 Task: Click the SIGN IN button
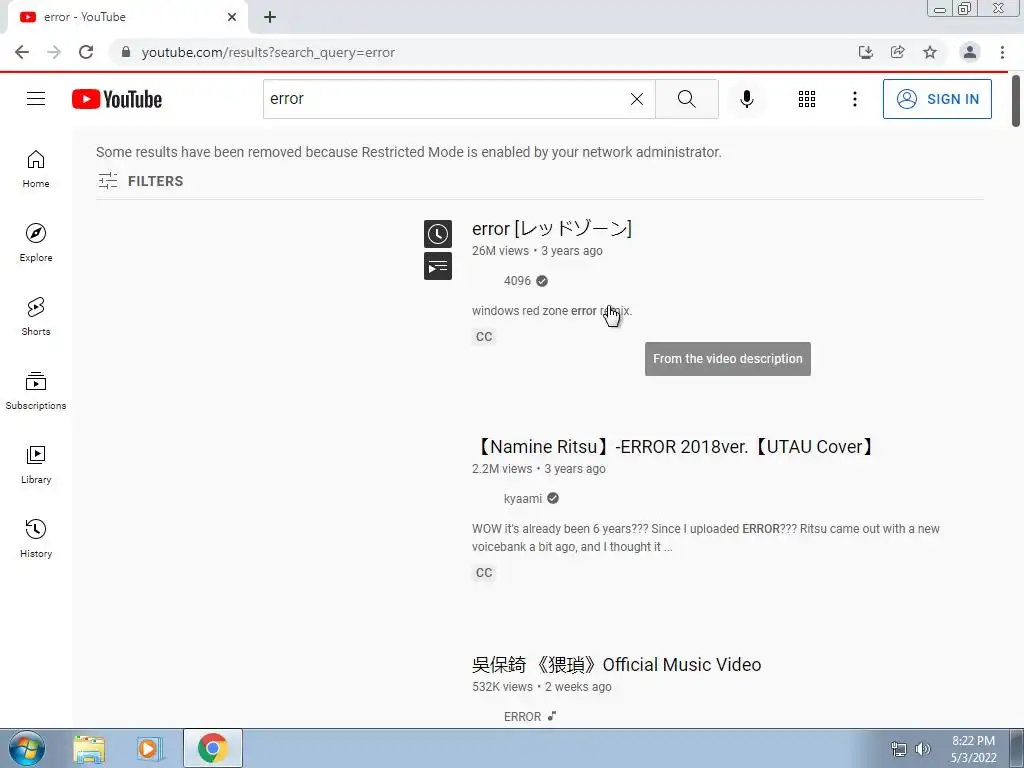coord(937,99)
